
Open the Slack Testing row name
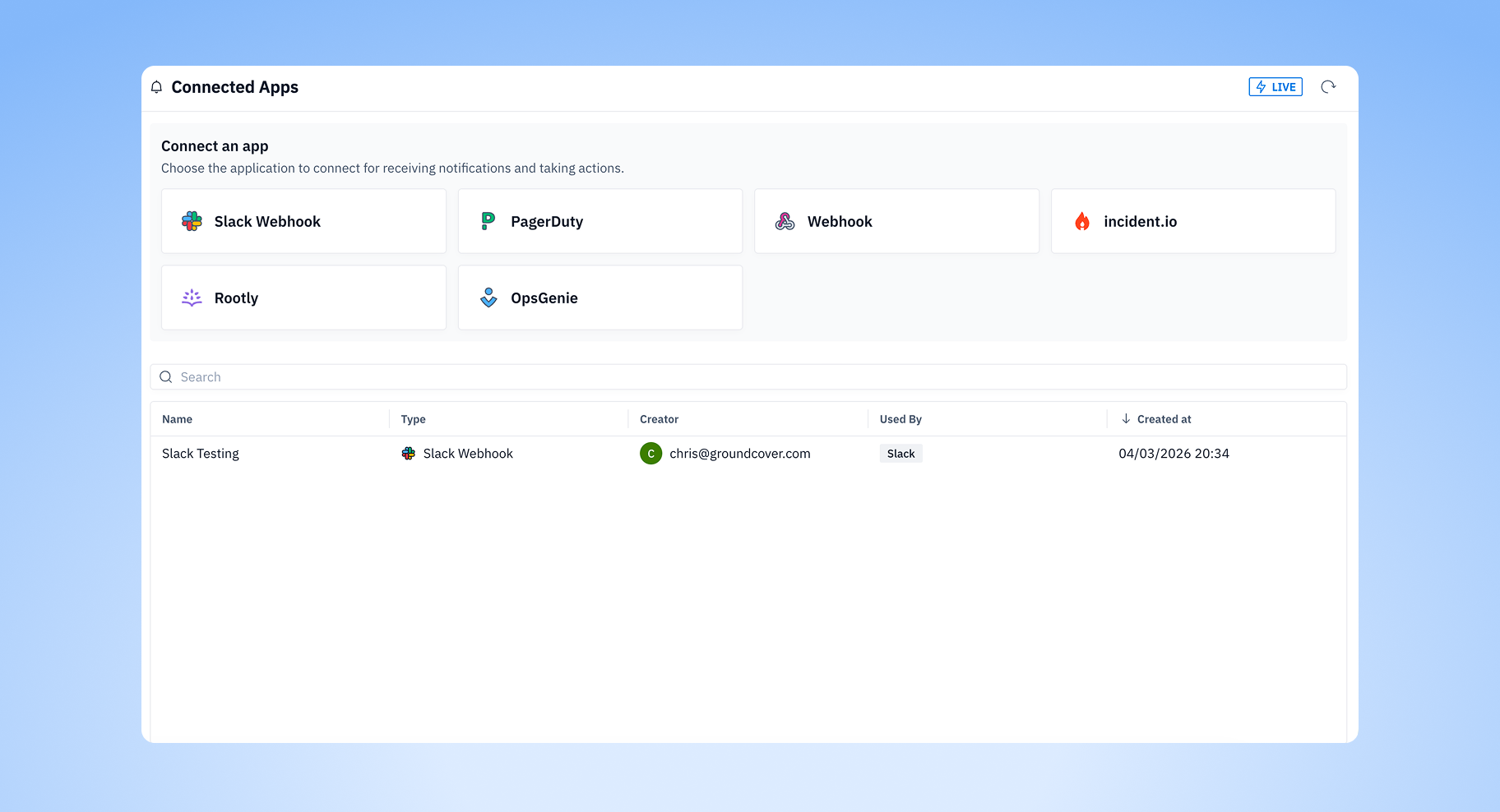[201, 454]
